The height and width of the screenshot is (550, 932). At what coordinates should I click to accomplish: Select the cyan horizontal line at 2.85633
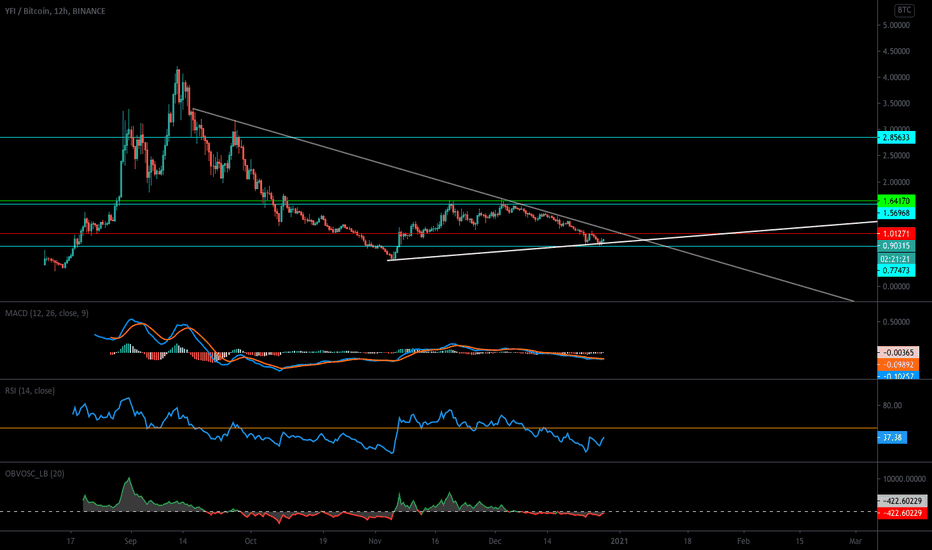(x=439, y=137)
